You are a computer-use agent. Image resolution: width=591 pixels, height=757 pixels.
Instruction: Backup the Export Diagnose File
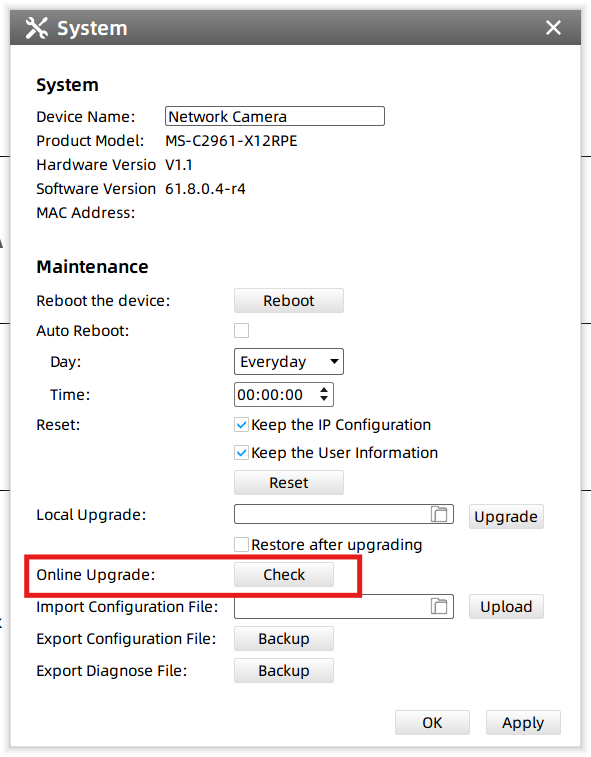click(x=284, y=671)
